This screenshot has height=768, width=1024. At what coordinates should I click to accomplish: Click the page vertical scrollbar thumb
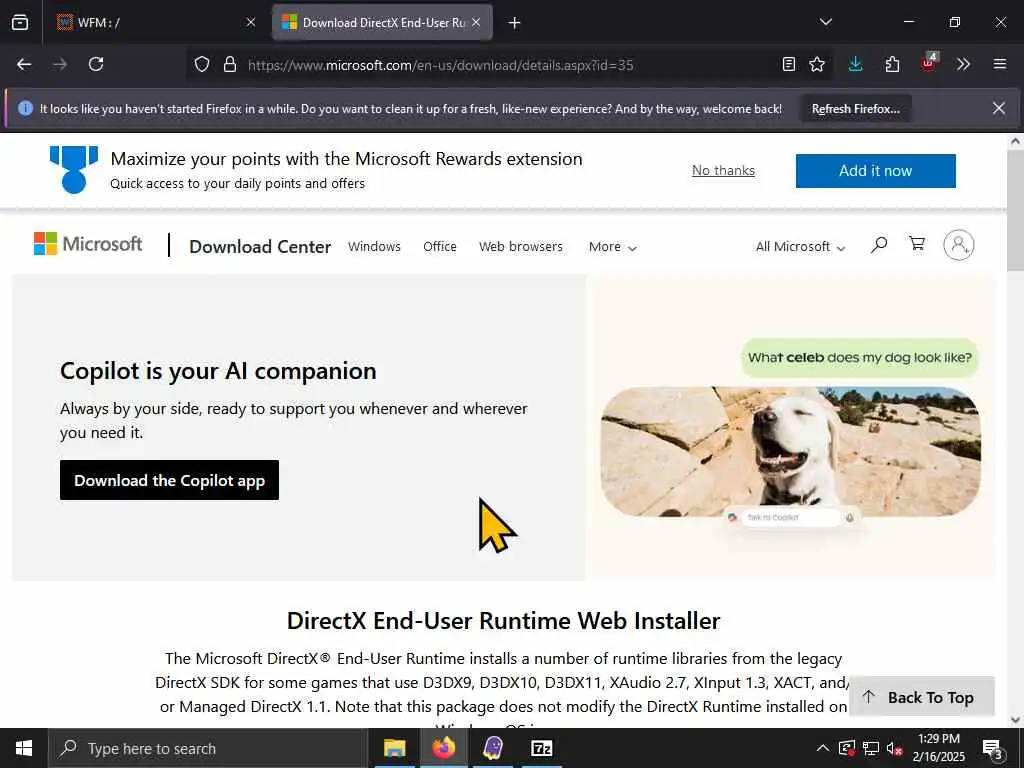(1015, 210)
